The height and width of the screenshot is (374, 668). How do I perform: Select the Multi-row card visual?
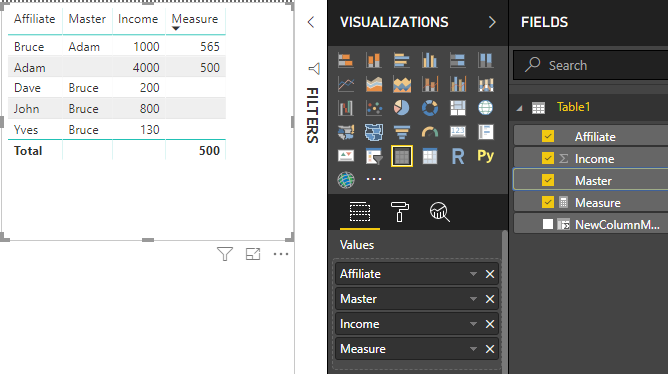(x=485, y=132)
